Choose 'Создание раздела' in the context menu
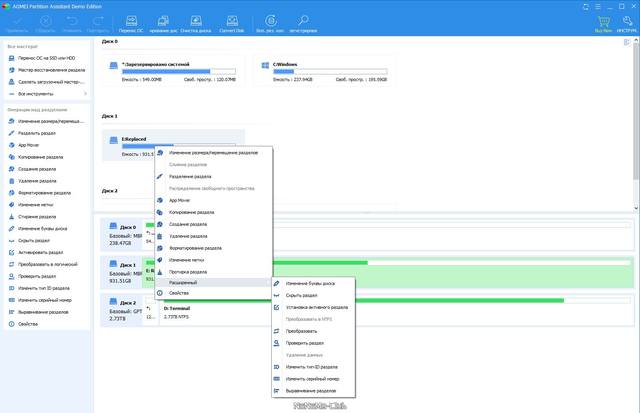Image resolution: width=640 pixels, height=413 pixels. [x=213, y=224]
